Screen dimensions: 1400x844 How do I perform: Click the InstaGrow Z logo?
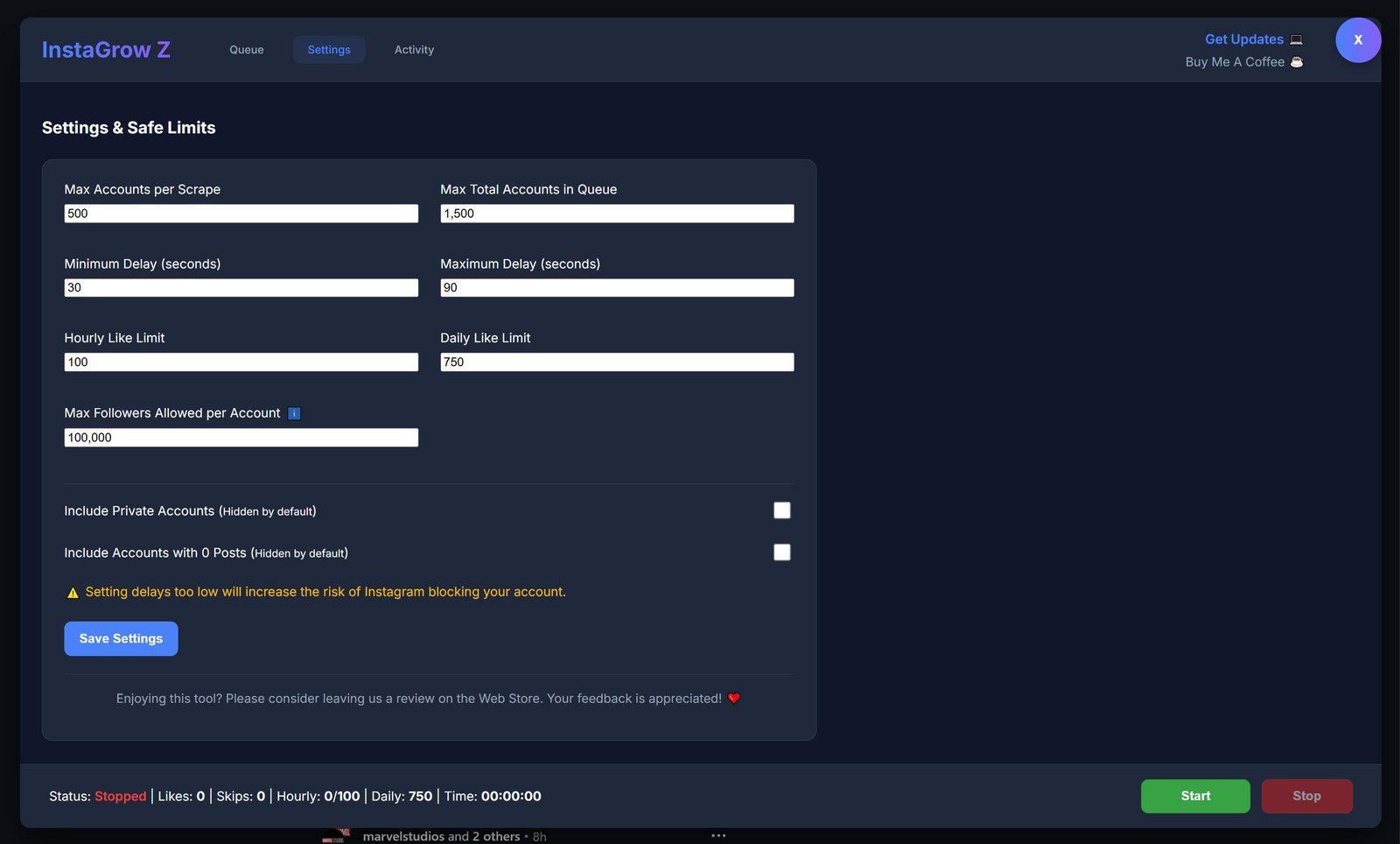[105, 49]
